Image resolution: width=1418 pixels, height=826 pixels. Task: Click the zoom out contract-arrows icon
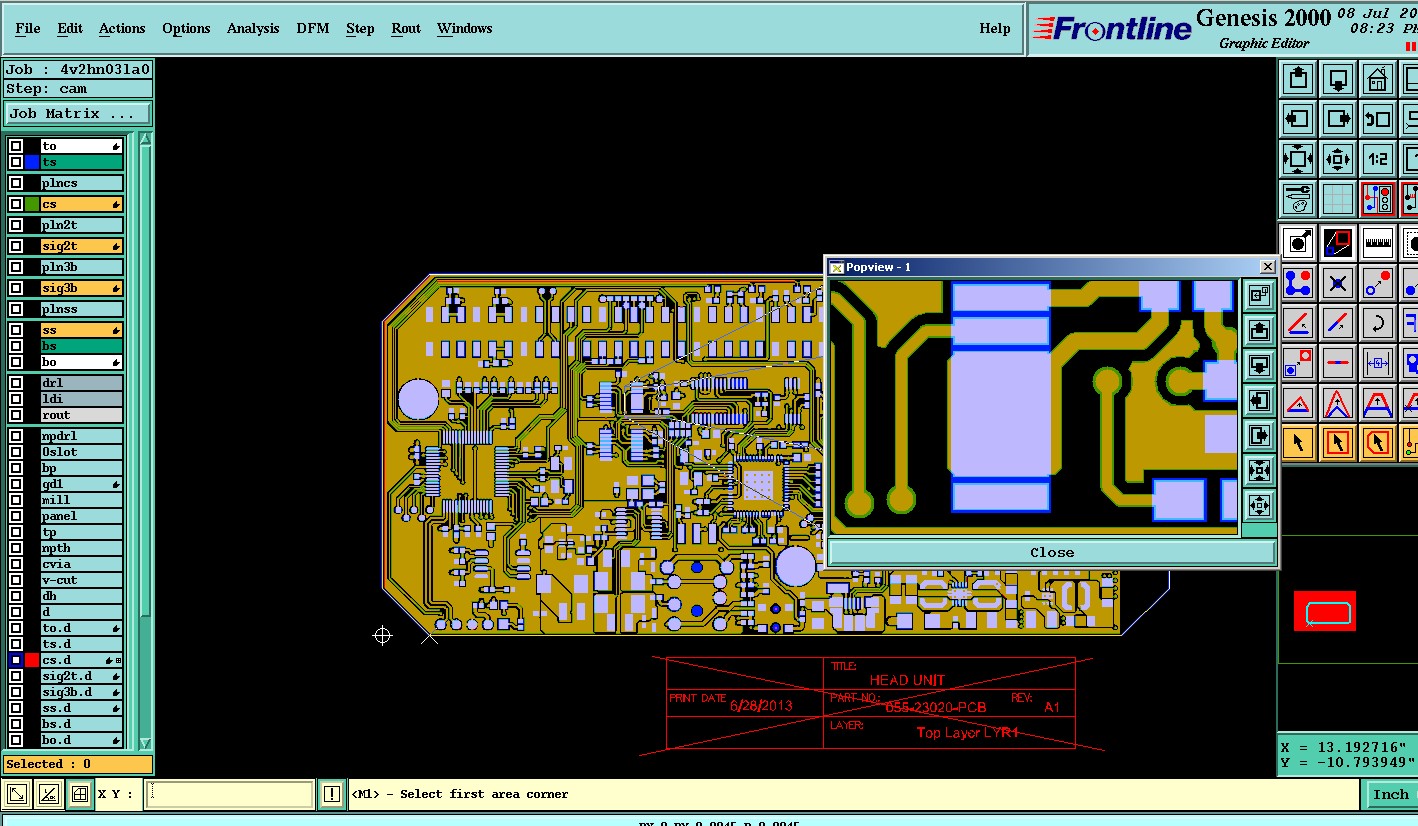coord(1338,159)
